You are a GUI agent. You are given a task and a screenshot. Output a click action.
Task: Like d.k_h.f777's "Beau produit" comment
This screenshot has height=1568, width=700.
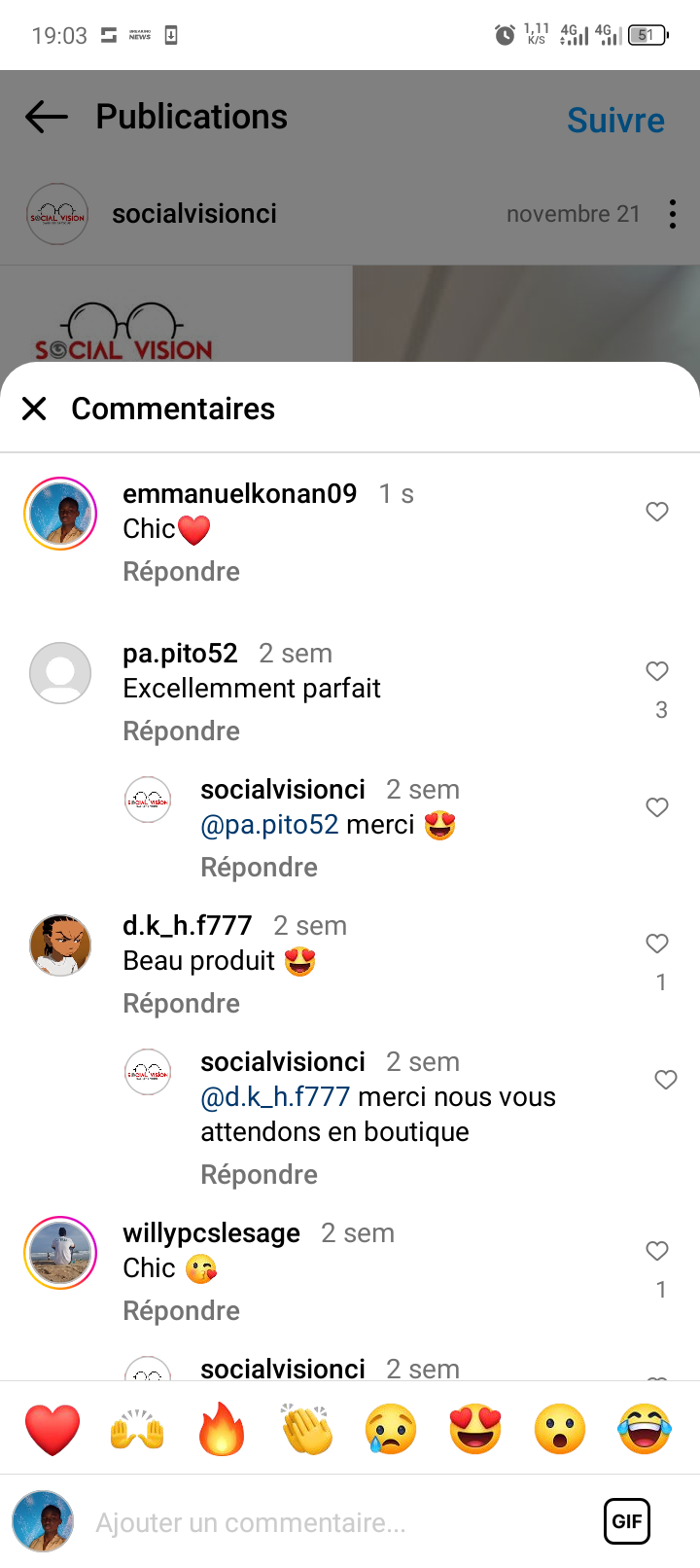657,944
